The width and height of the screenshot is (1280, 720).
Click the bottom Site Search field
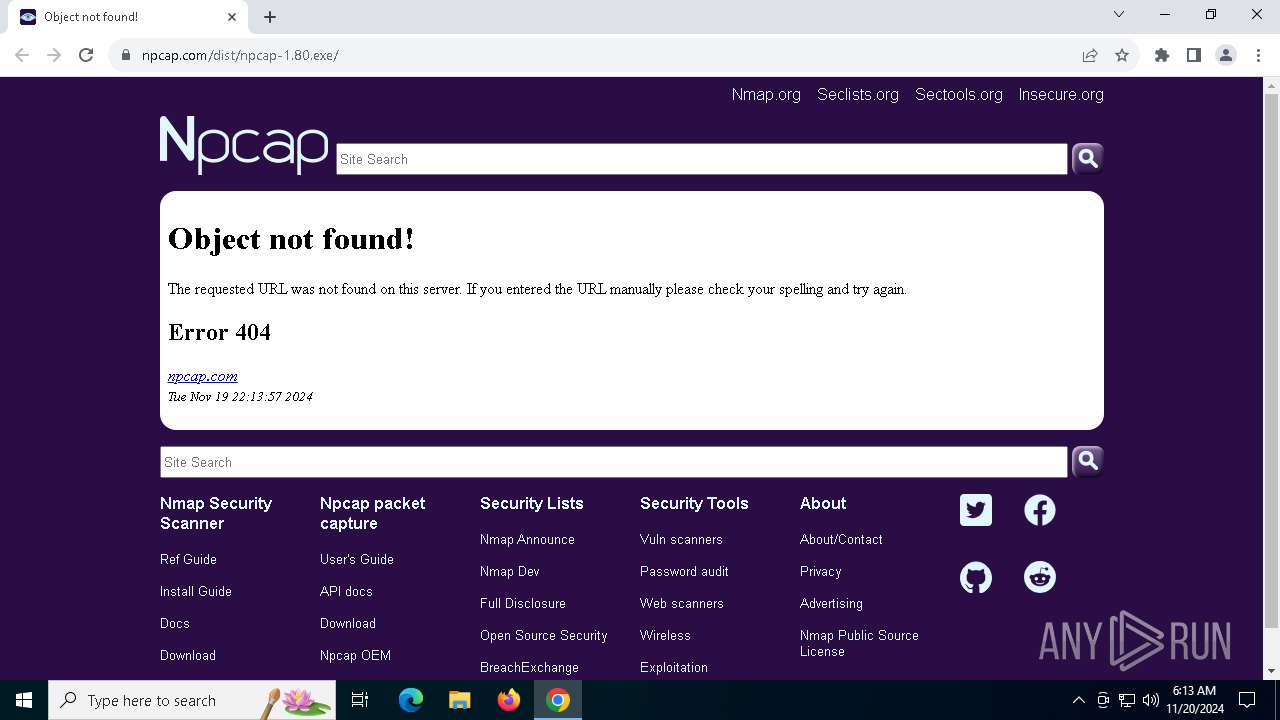614,462
